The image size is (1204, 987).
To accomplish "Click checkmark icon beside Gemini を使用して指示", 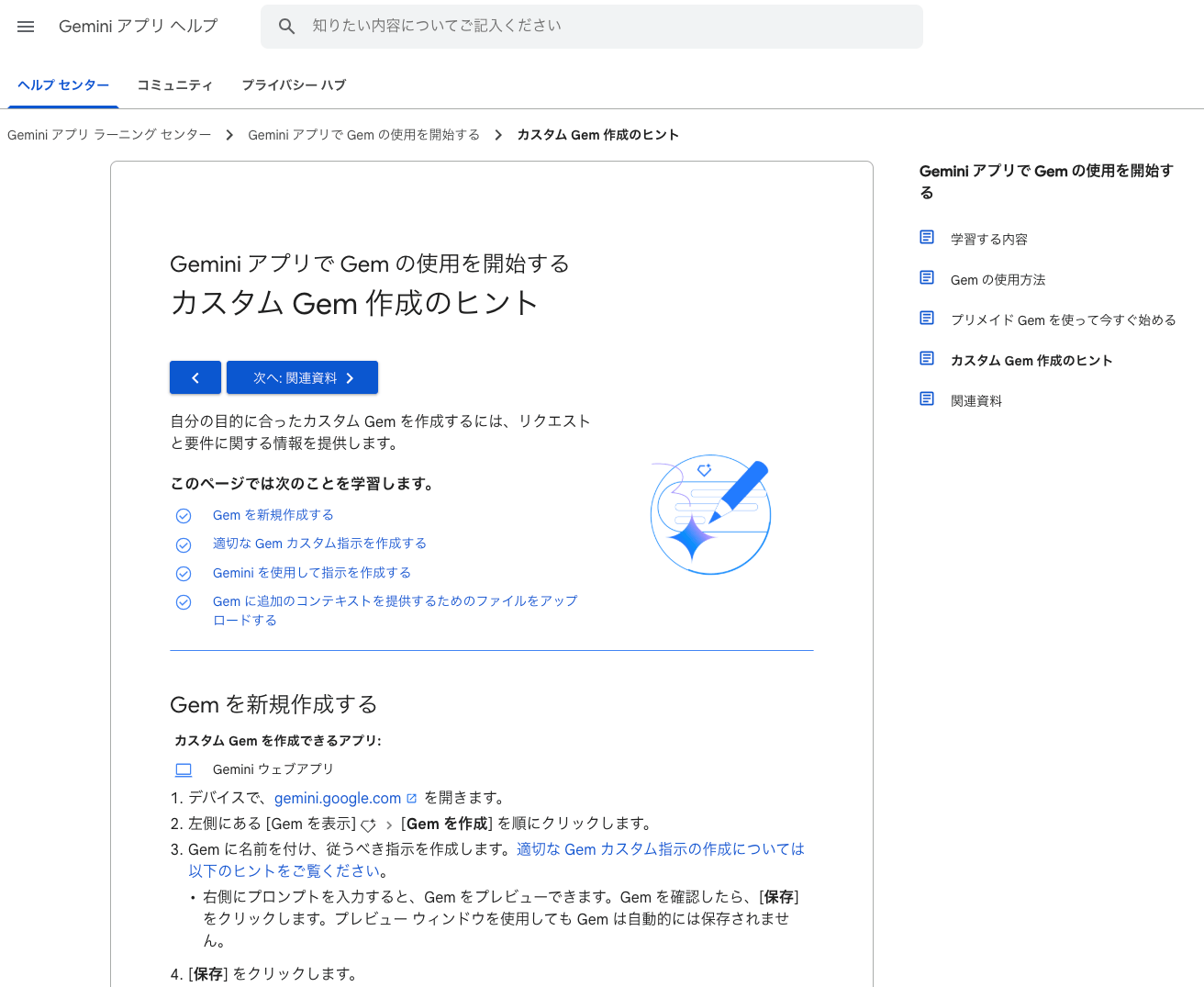I will pyautogui.click(x=184, y=574).
